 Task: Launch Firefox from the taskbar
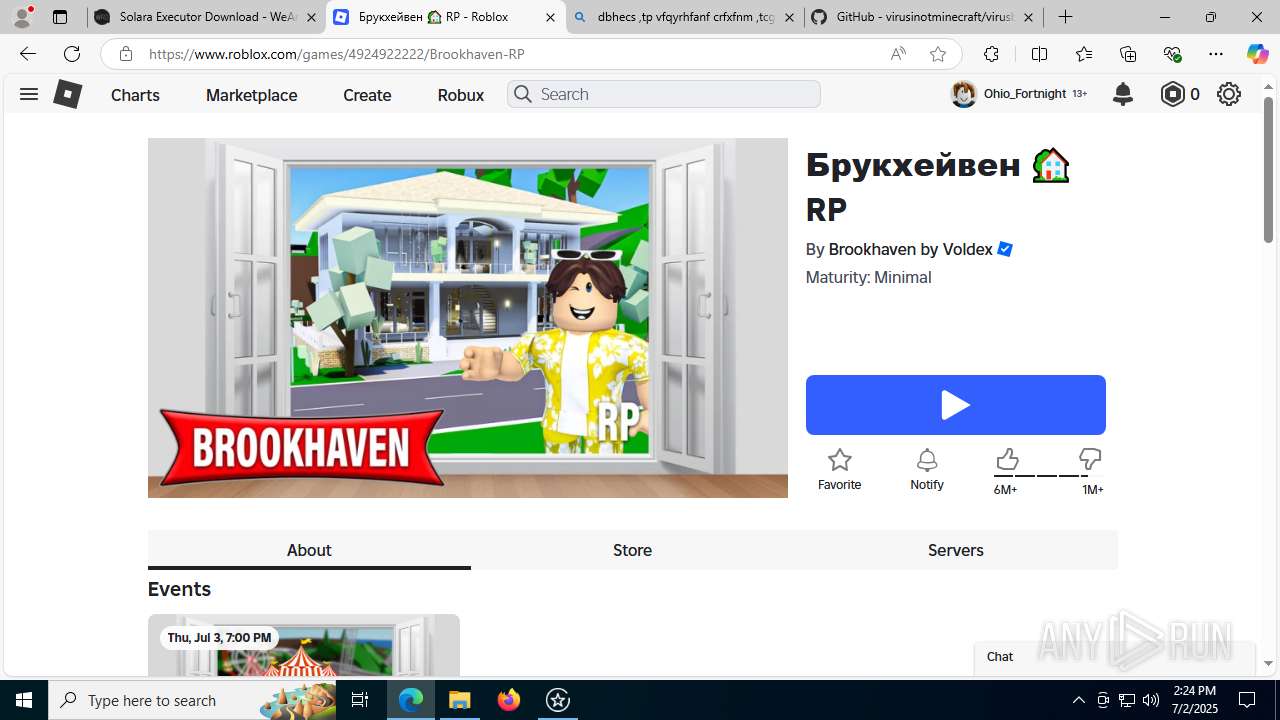509,700
